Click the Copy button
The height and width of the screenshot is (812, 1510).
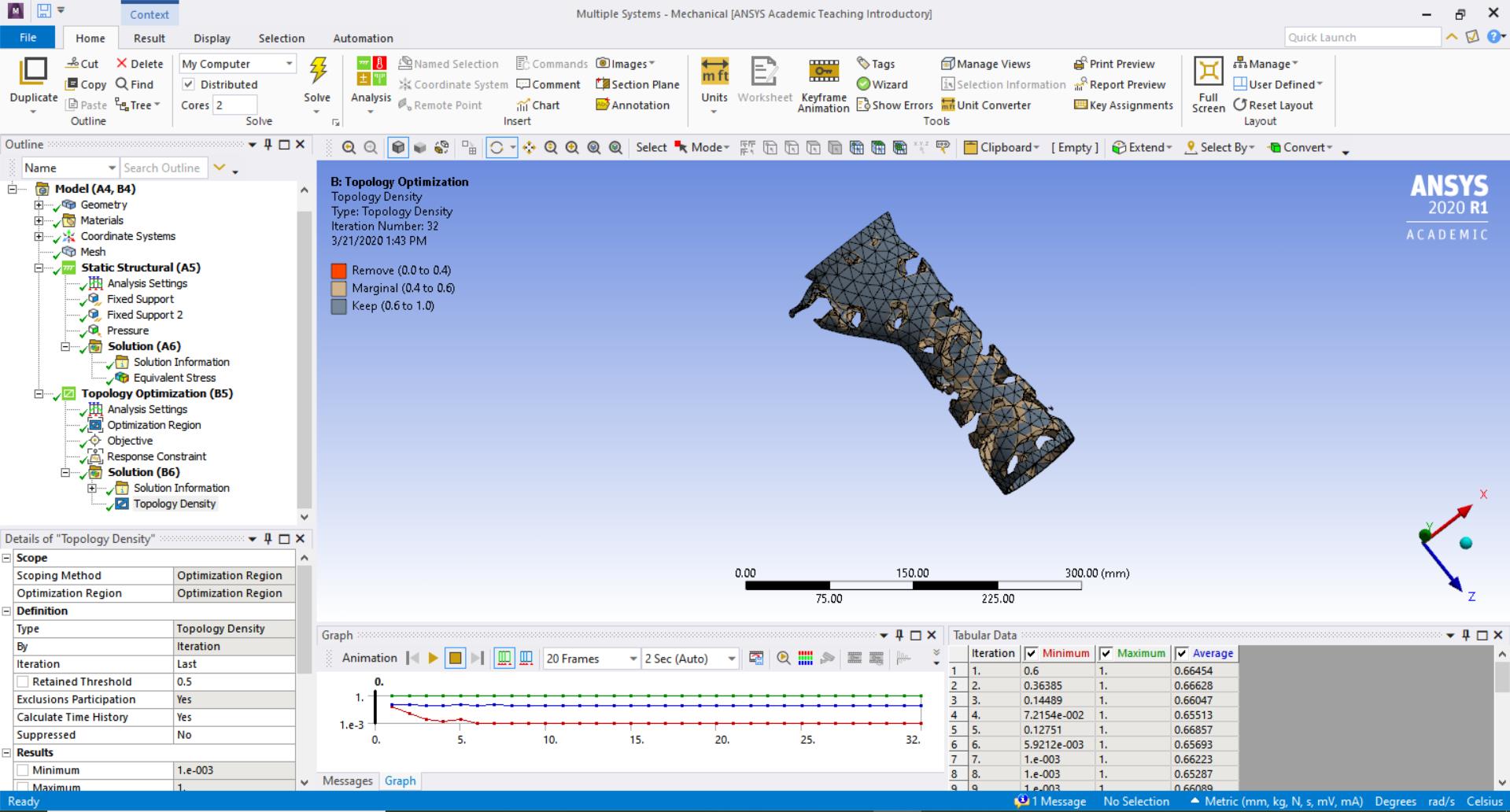86,84
